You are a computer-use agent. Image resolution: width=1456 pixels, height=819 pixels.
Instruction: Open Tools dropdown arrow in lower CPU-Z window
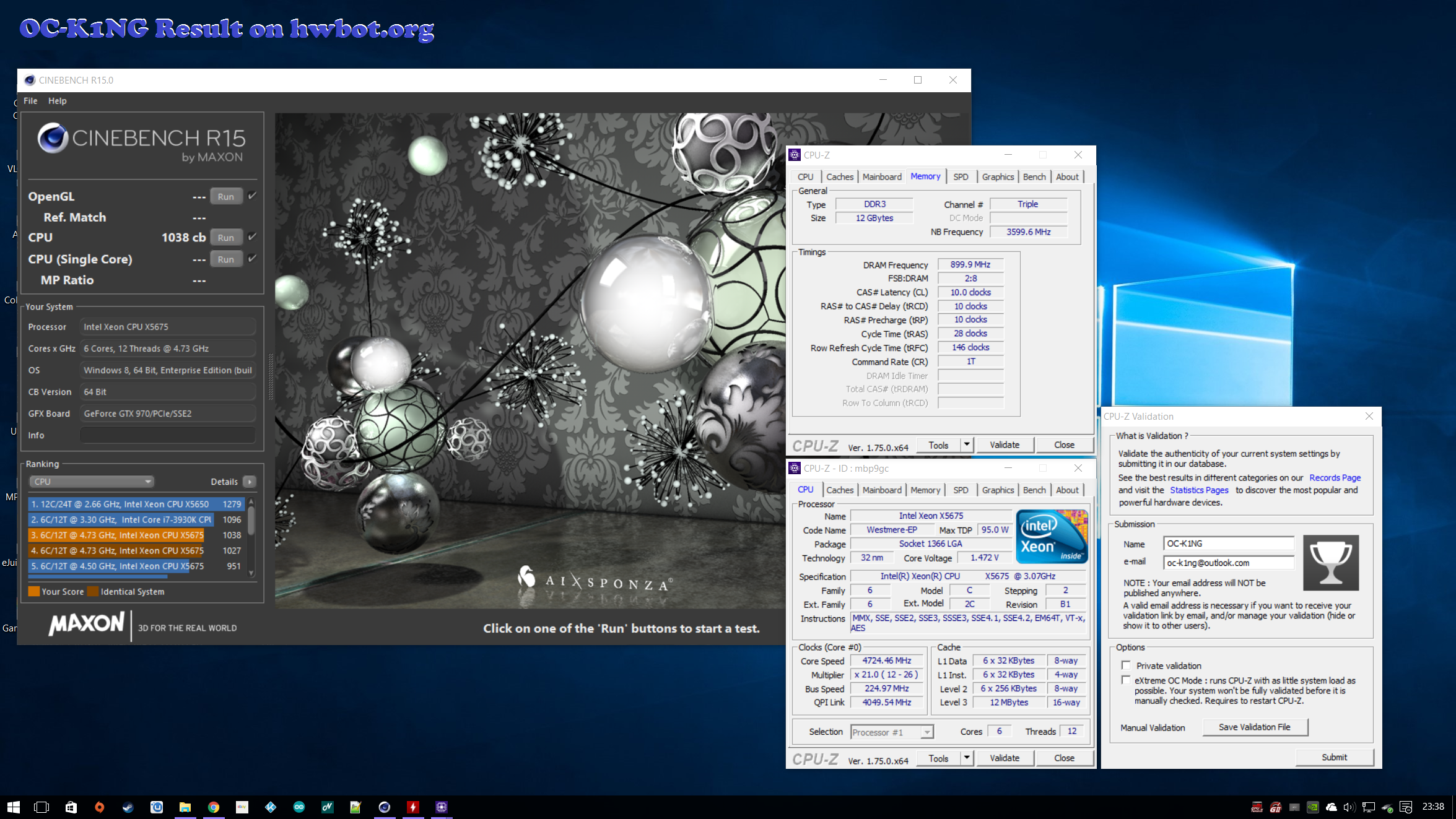click(967, 758)
